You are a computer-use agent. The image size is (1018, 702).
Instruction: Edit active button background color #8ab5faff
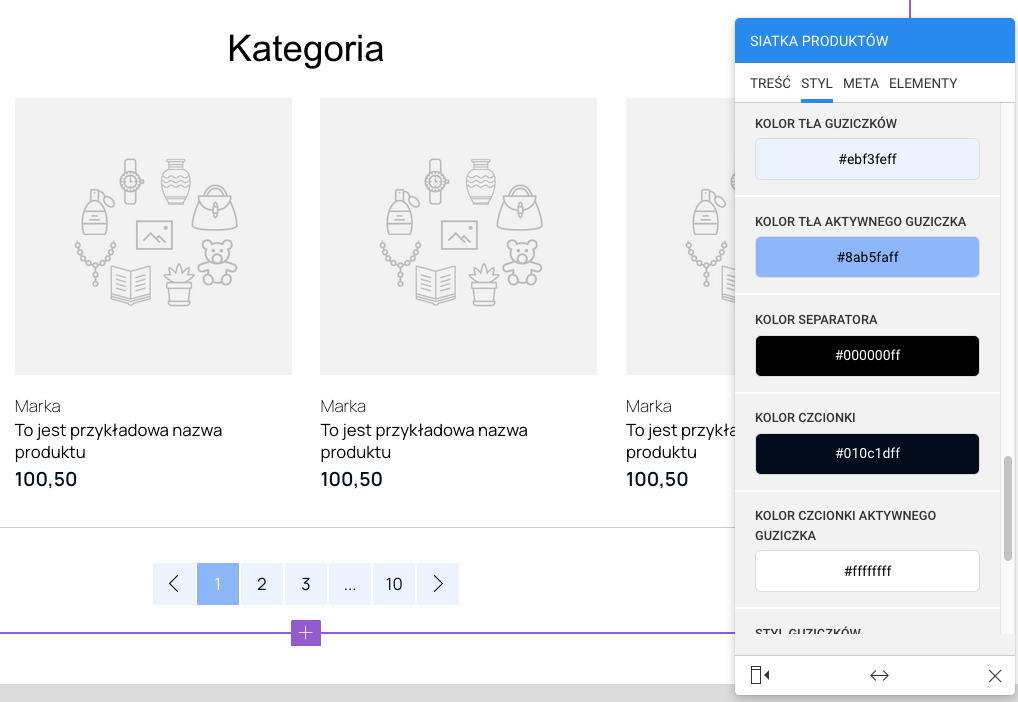[867, 257]
